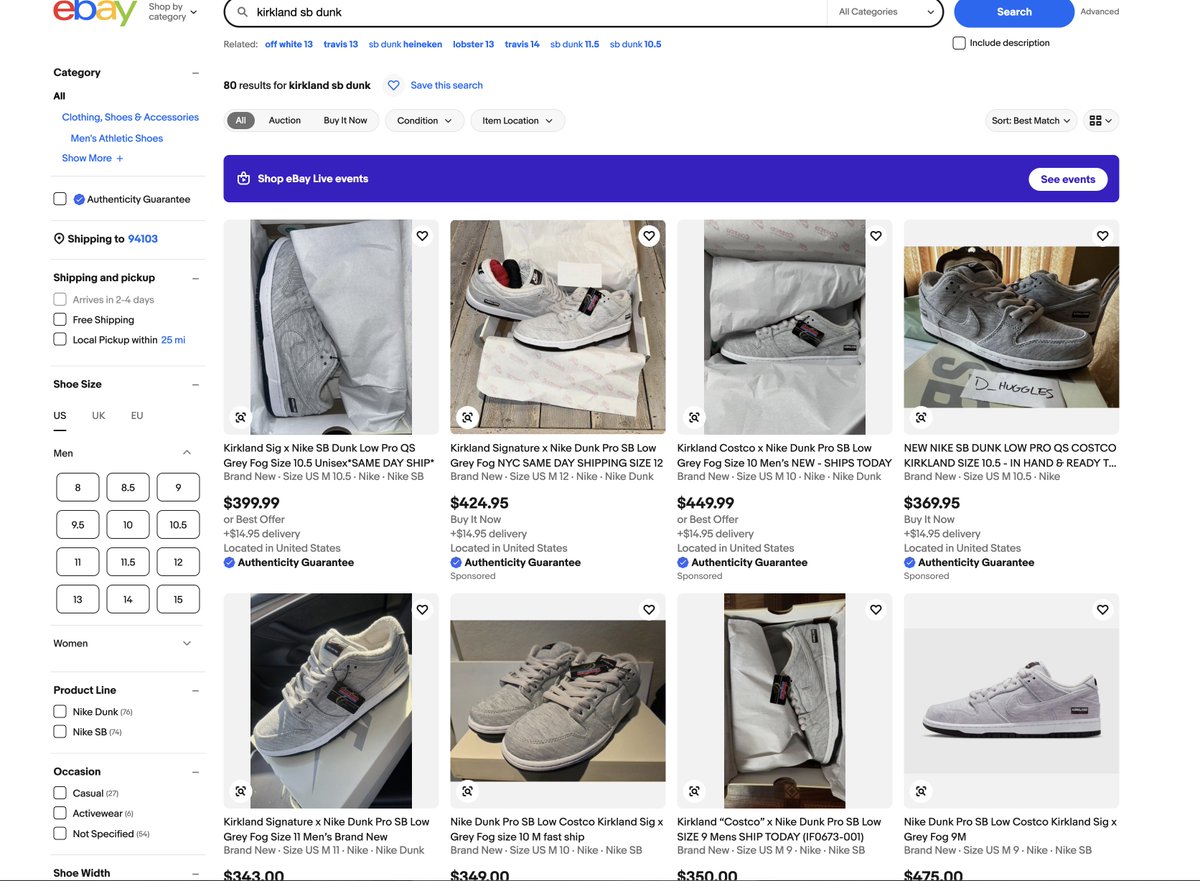
Task: Check the Not Specified occasion filter
Action: (60, 834)
